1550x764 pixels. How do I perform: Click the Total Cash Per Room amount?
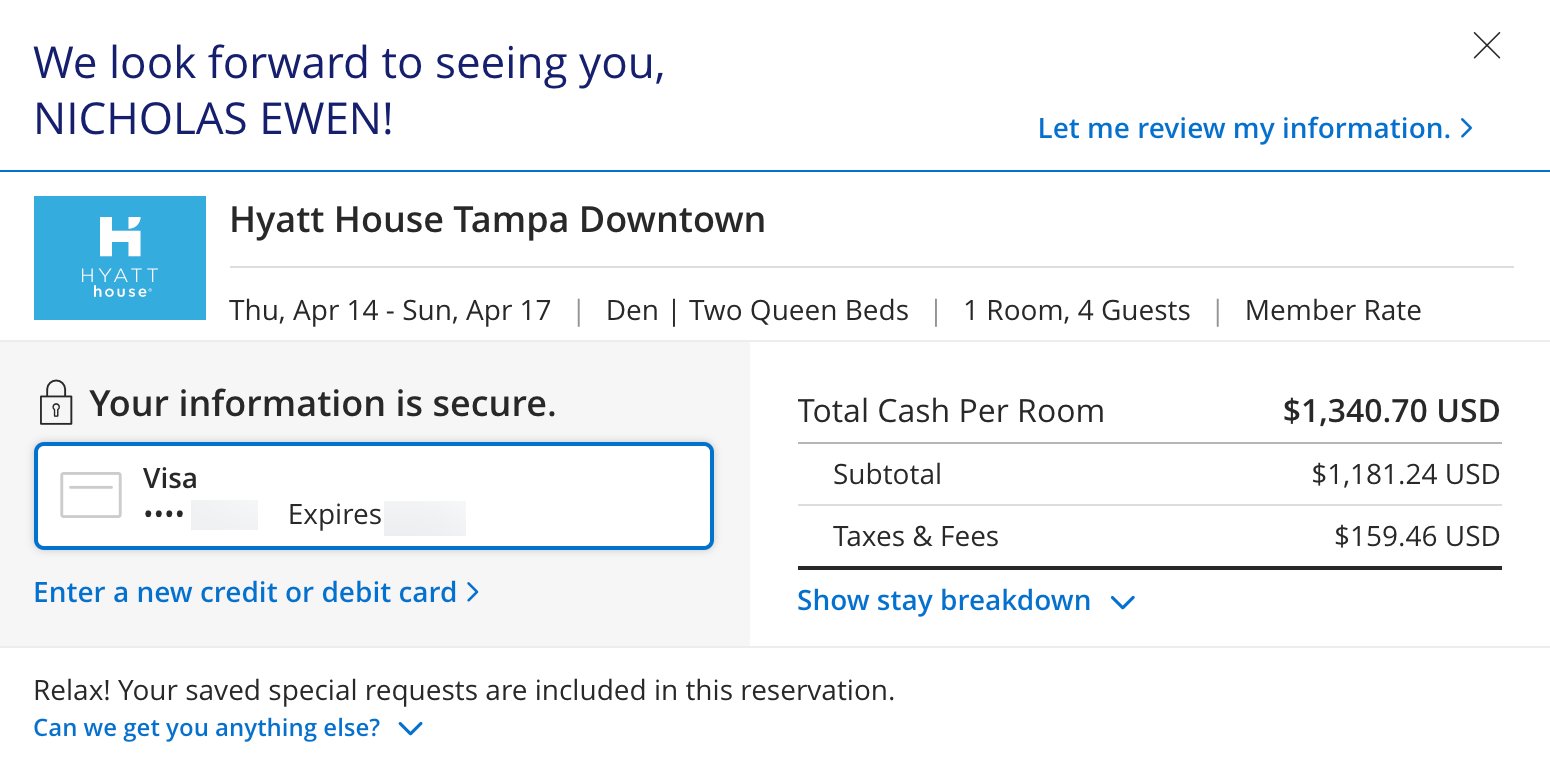[1391, 410]
